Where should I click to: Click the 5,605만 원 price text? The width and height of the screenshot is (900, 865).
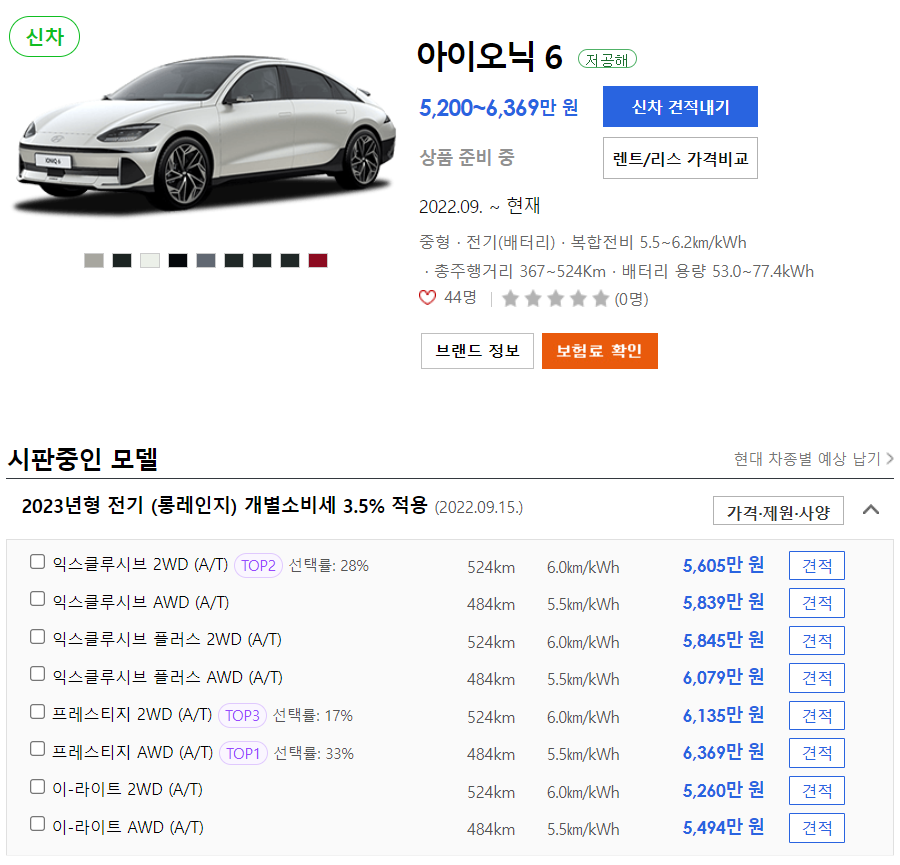[x=723, y=565]
